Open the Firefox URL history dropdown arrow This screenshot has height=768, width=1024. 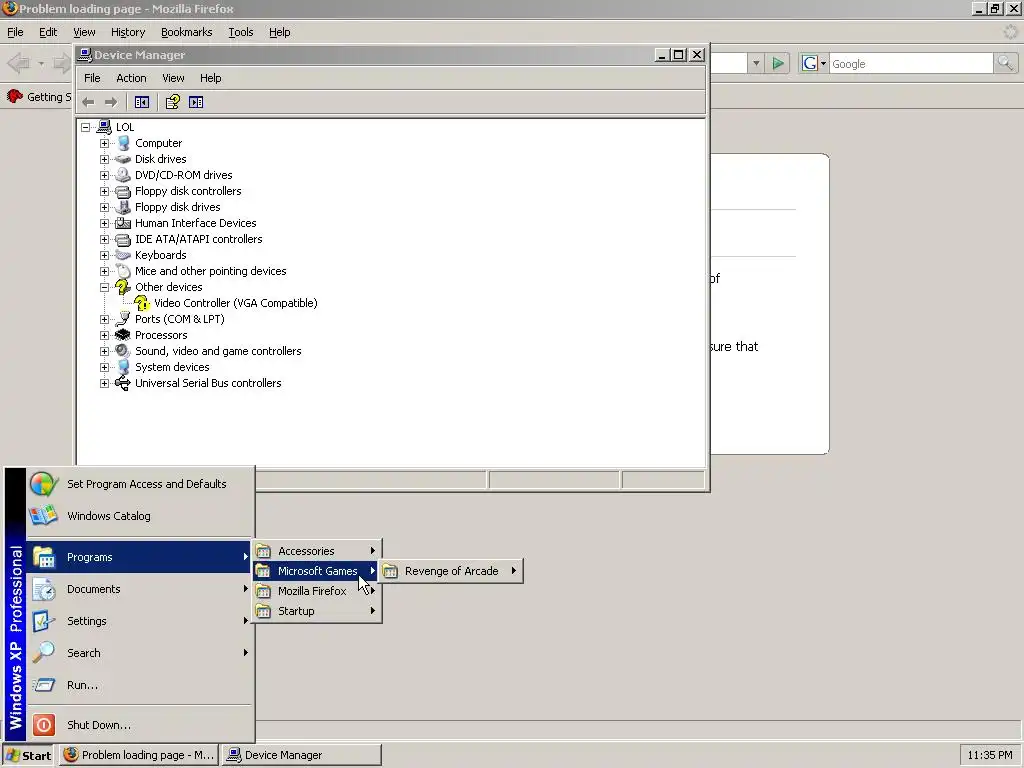click(x=756, y=63)
